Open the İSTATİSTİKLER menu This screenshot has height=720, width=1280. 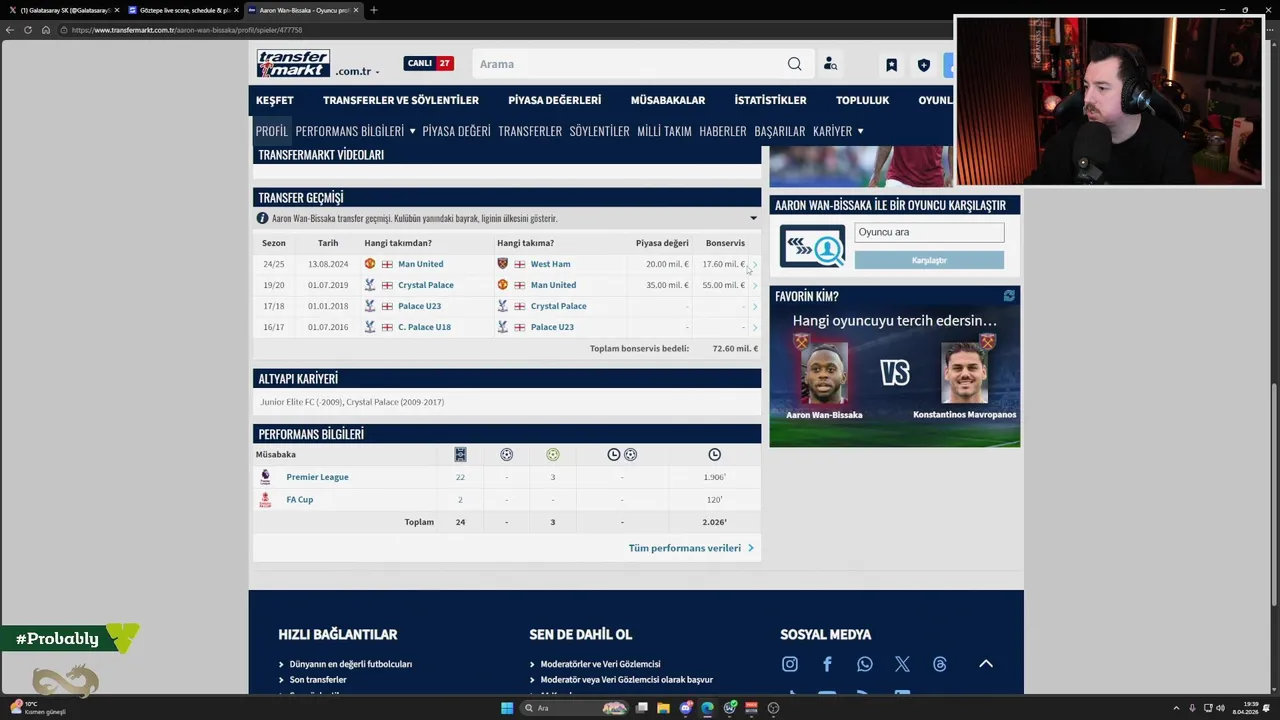(x=770, y=100)
